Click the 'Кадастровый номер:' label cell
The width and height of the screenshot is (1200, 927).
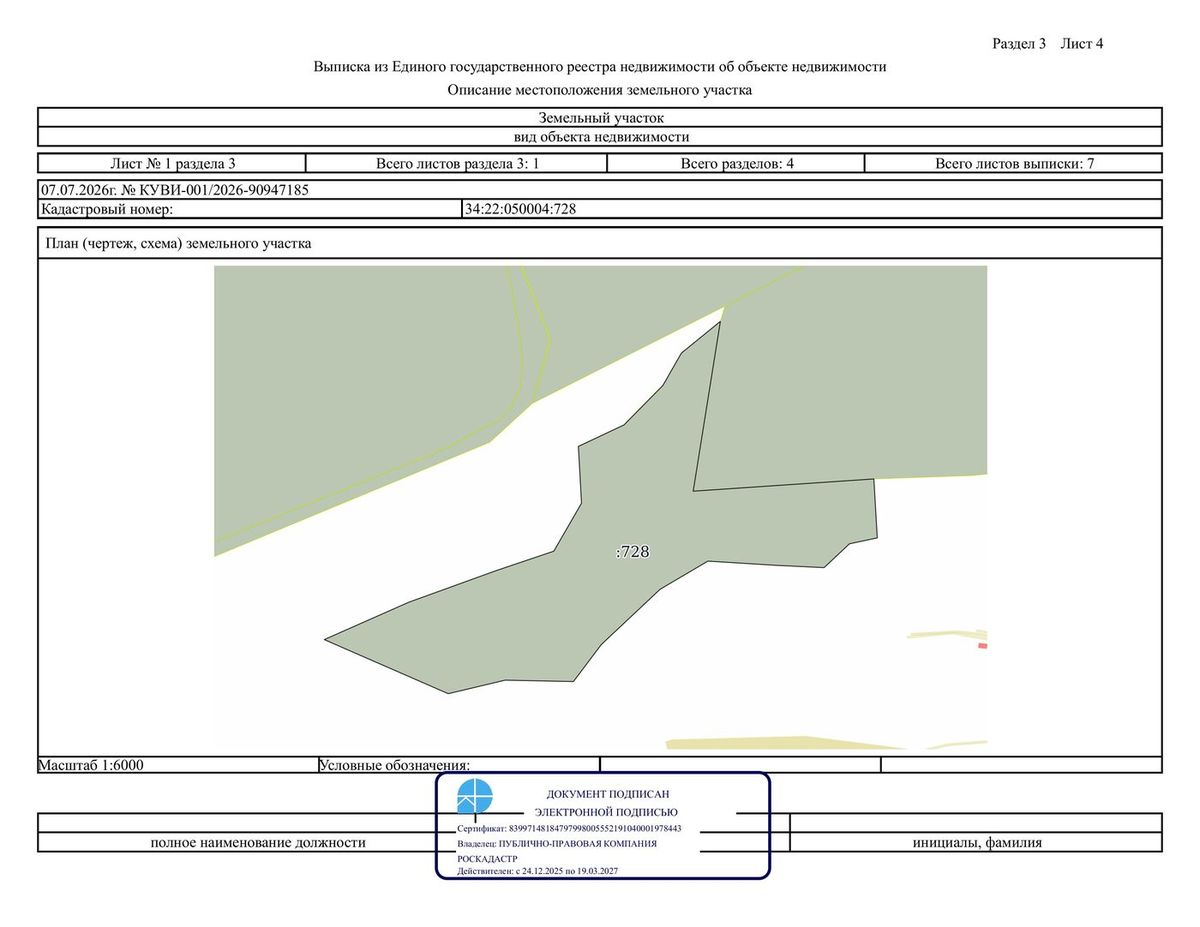pos(250,209)
